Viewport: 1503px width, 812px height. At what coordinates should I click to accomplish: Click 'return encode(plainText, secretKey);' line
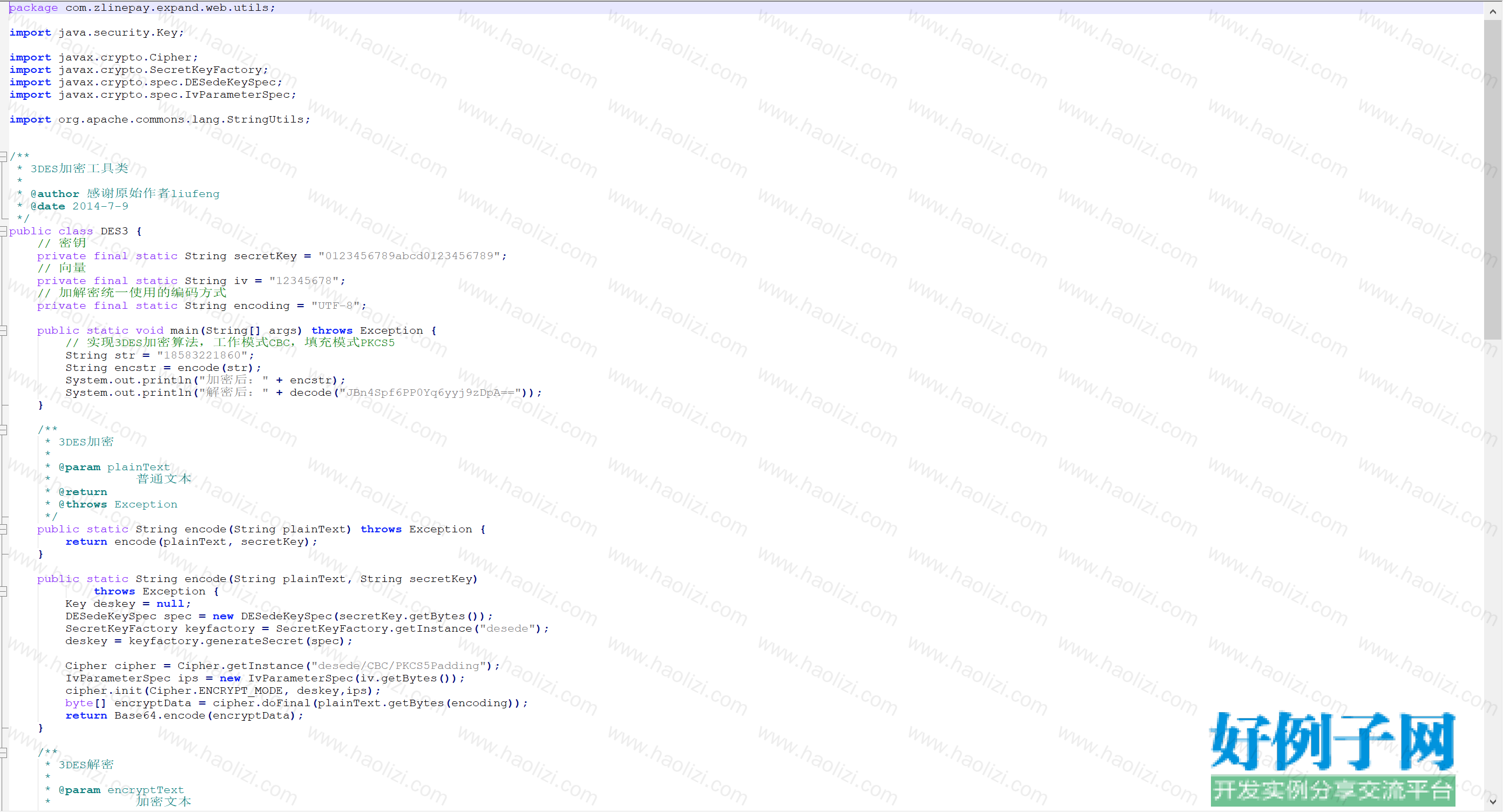point(191,542)
